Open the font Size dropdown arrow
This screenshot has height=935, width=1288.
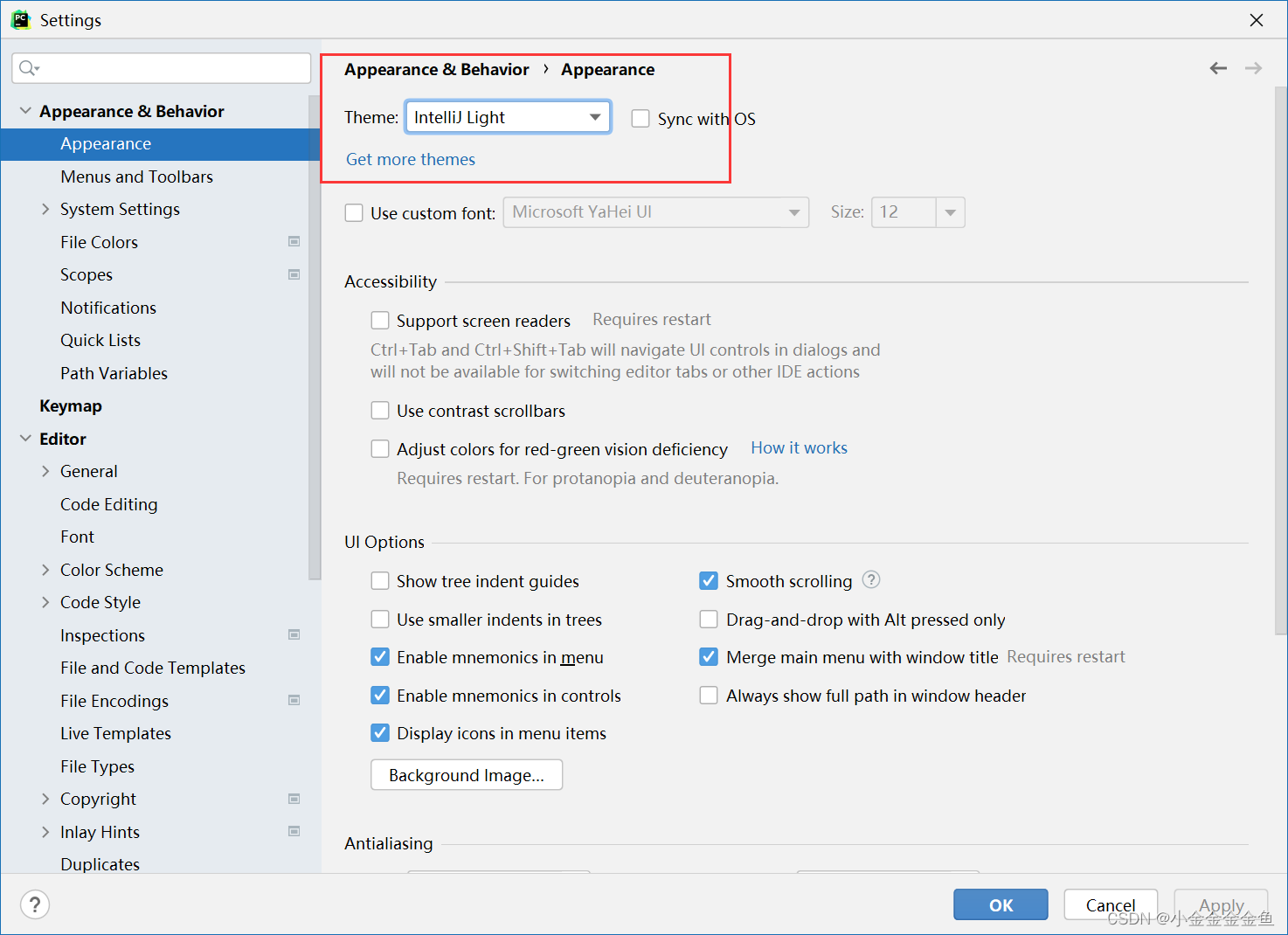(950, 212)
